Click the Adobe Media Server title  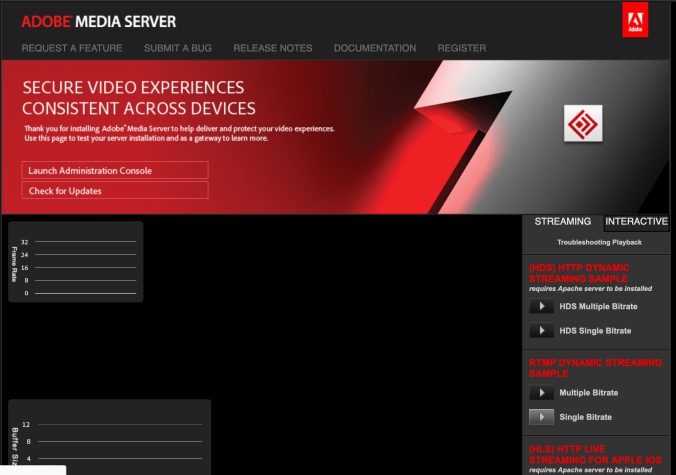98,21
